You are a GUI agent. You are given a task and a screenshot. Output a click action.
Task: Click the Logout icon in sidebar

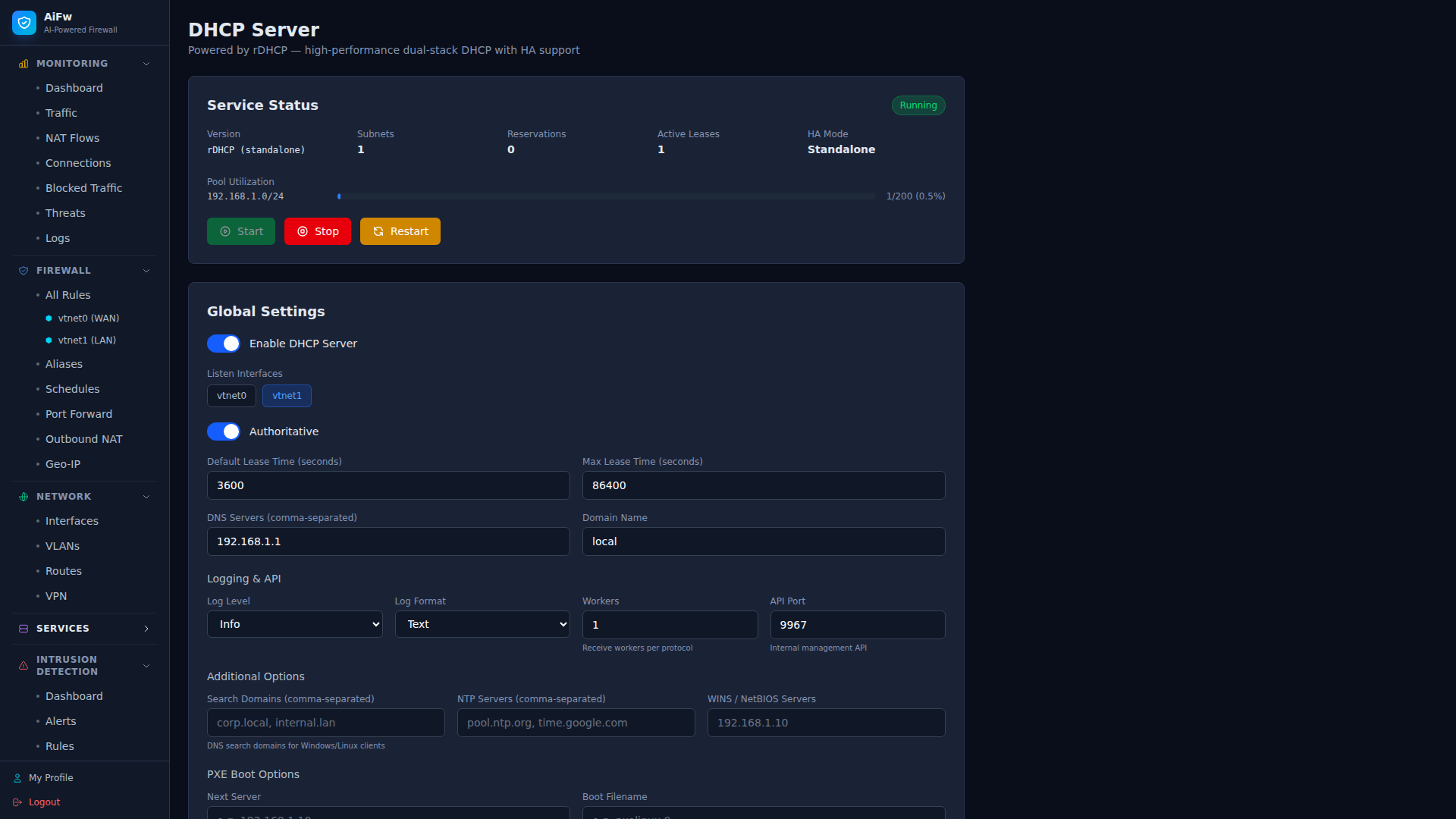(x=17, y=802)
